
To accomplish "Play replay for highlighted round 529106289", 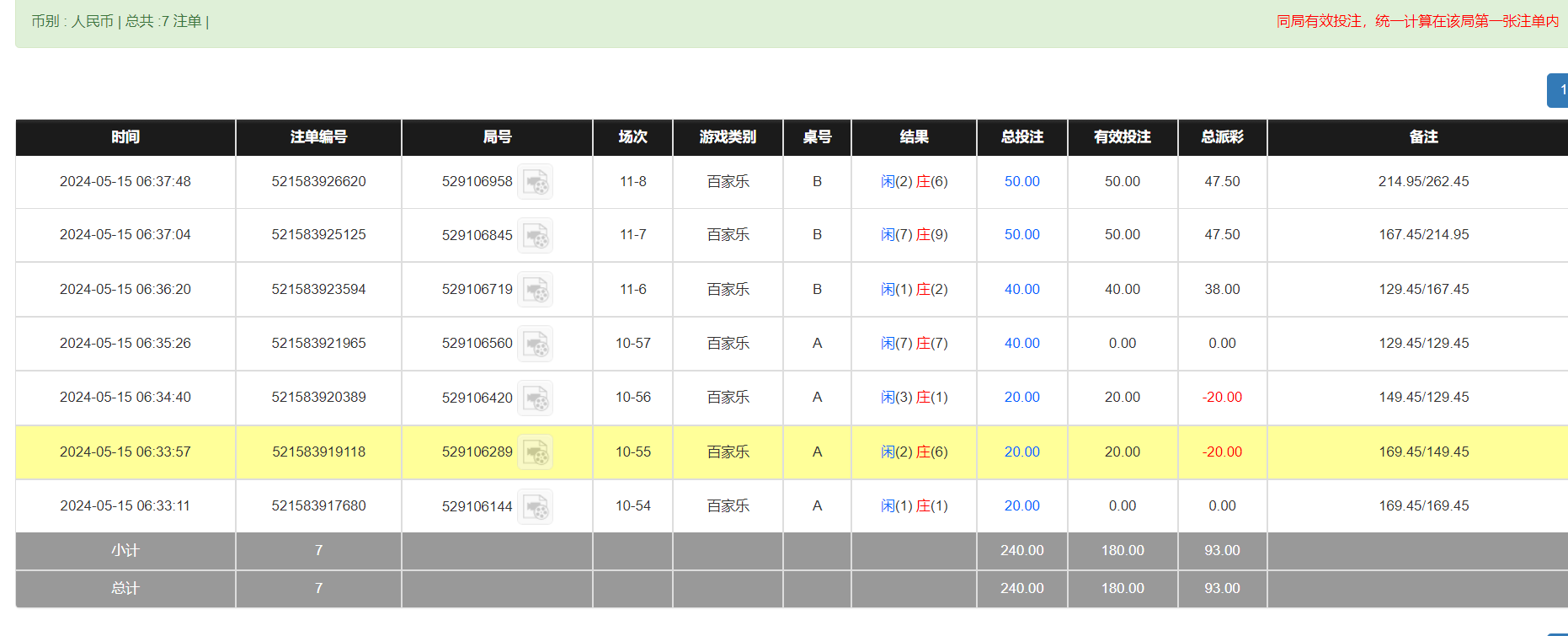I will [535, 452].
